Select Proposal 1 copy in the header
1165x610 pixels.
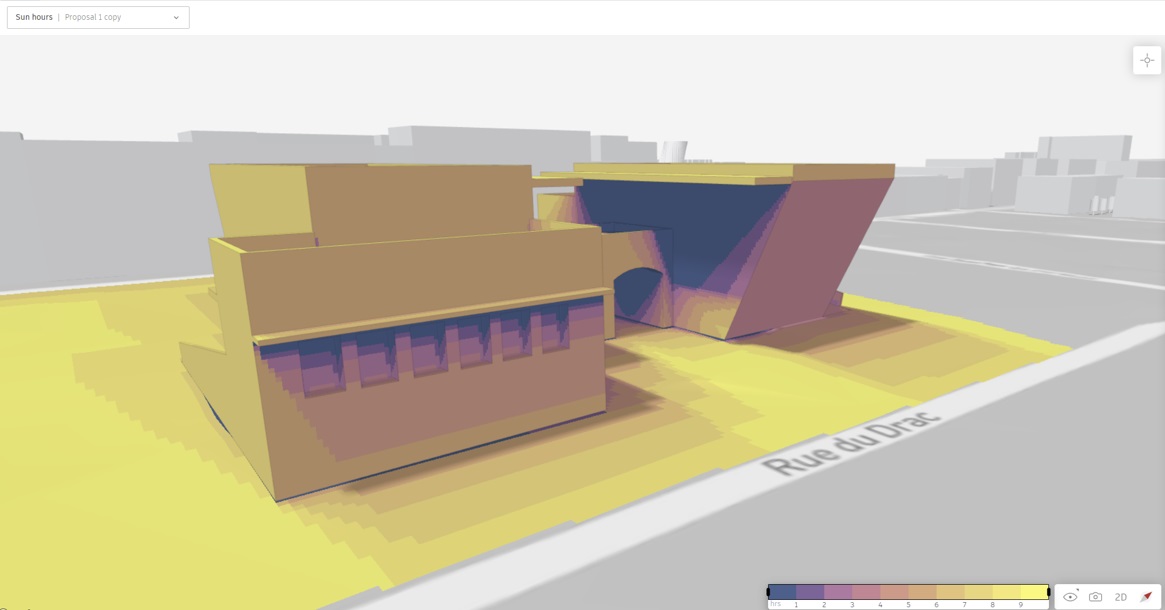pos(95,16)
